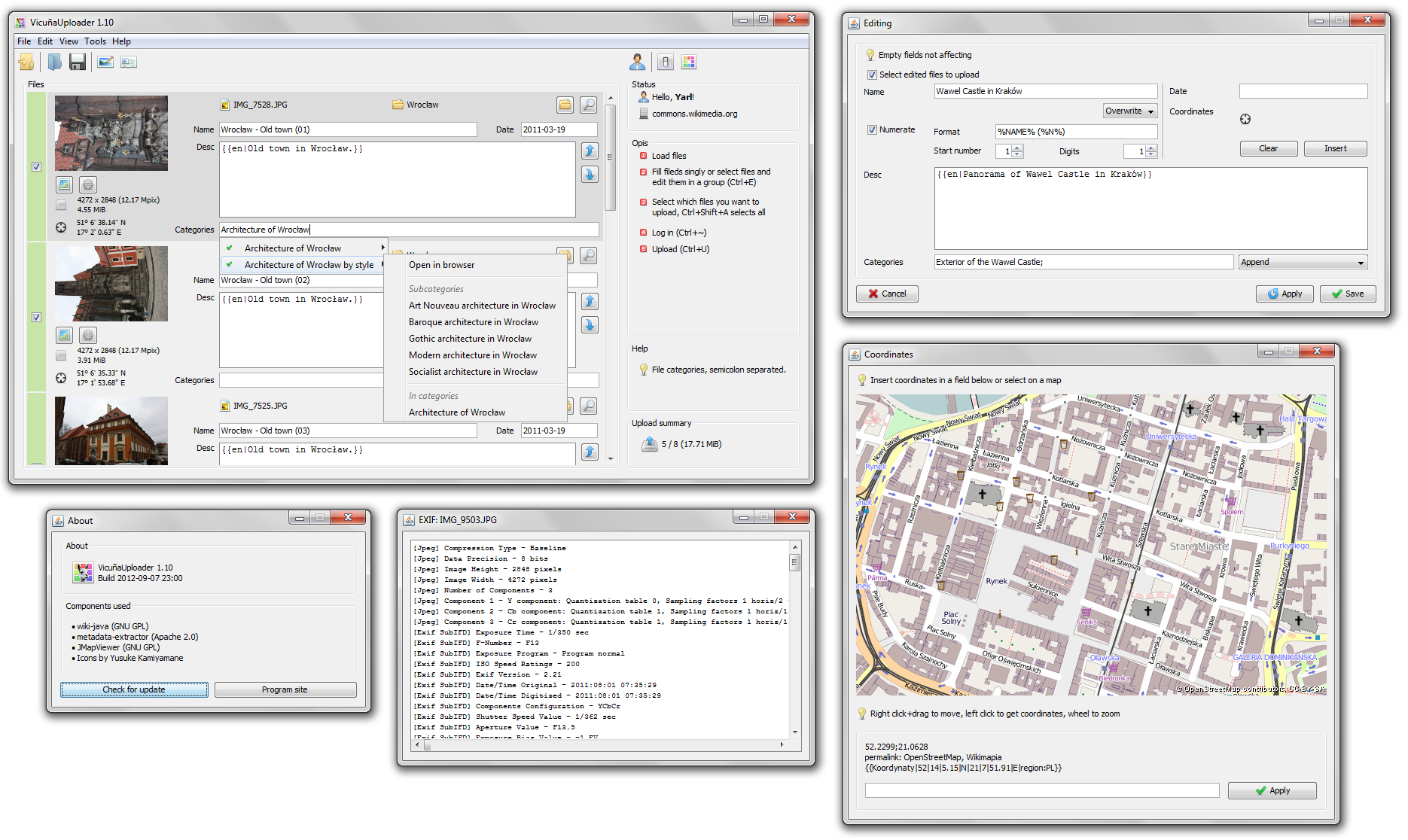Increase the Digits spinner value
The width and height of the screenshot is (1408, 840).
(1150, 148)
